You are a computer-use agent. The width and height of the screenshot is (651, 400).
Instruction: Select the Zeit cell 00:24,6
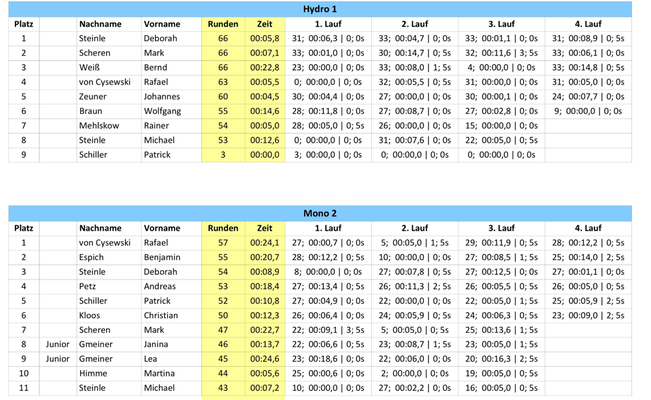tap(265, 359)
